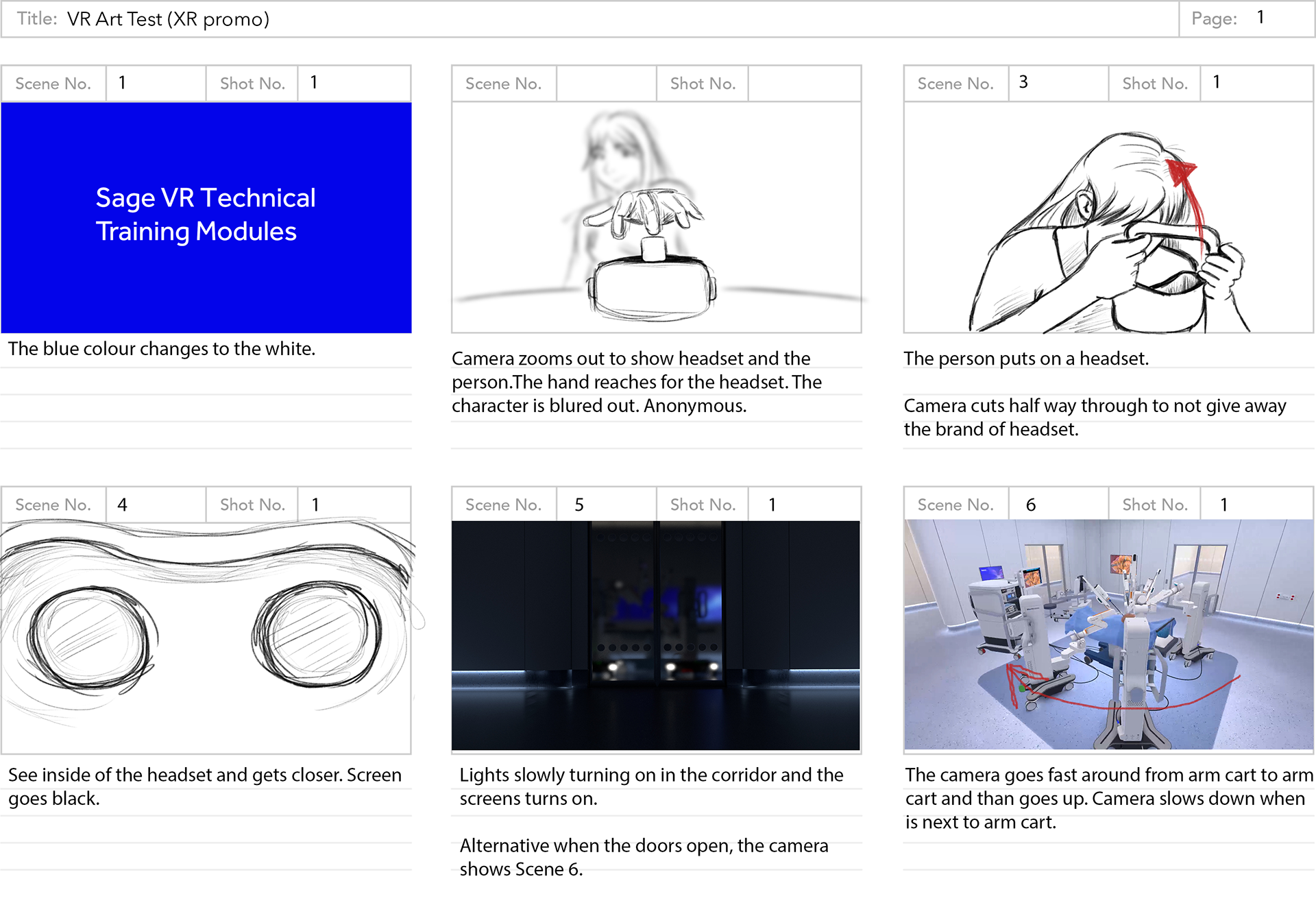Click Shot No. value in scene 1 panel
The image size is (1316, 918).
point(314,82)
